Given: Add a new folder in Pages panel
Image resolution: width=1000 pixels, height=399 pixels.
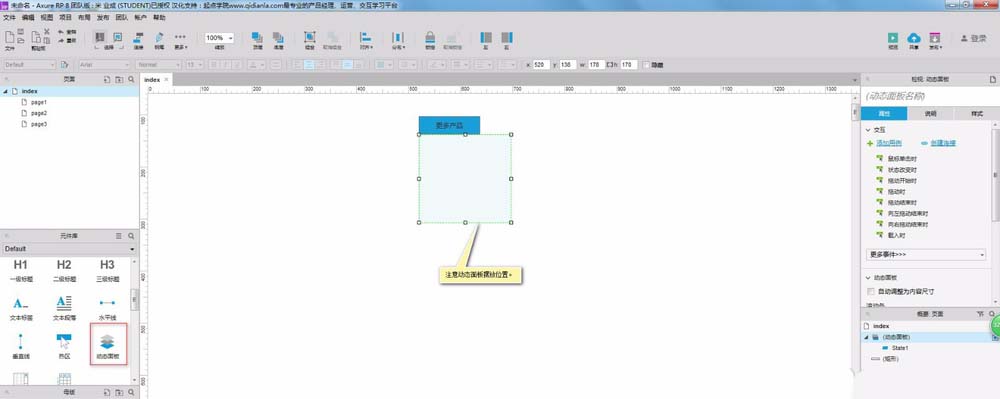Looking at the screenshot, I should coord(119,80).
